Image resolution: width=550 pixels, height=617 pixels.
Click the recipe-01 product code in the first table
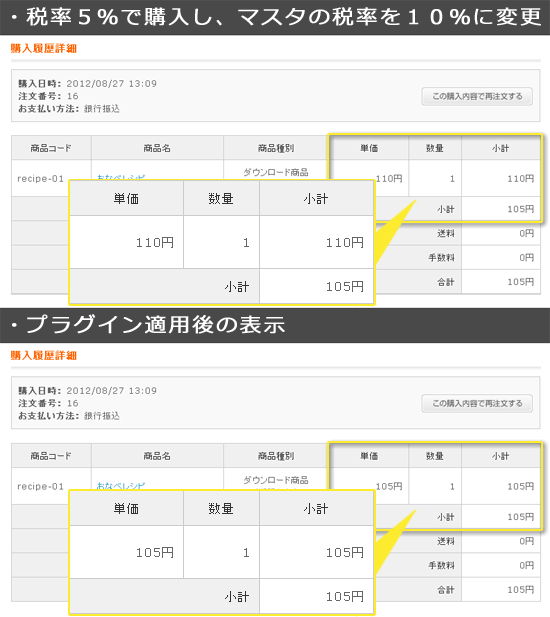pos(40,179)
